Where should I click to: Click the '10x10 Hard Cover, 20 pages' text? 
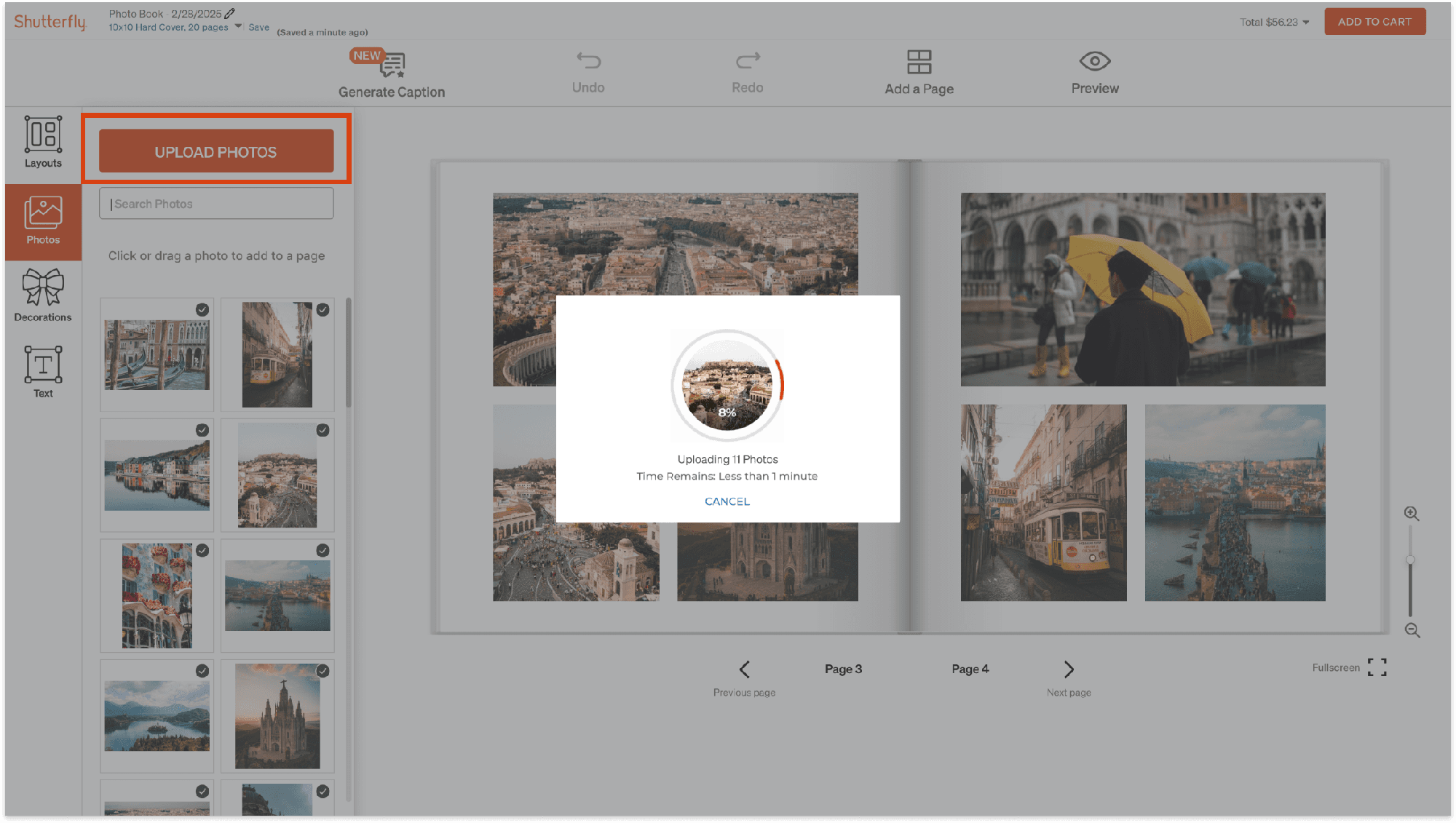168,28
